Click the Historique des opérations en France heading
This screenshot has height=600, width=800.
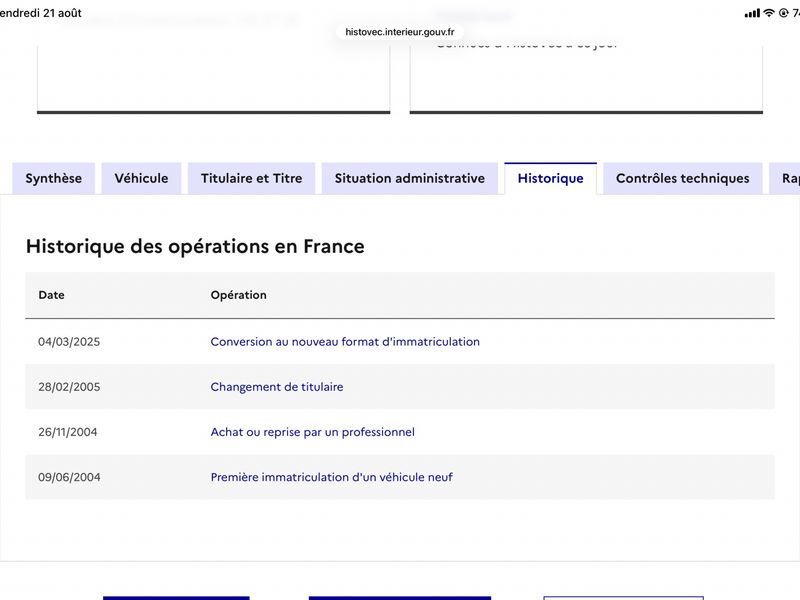pyautogui.click(x=195, y=246)
